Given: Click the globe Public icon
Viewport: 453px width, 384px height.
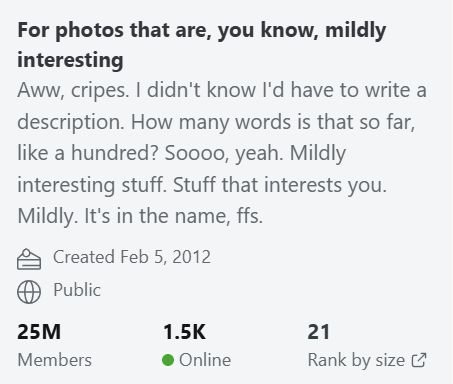Looking at the screenshot, I should point(29,292).
